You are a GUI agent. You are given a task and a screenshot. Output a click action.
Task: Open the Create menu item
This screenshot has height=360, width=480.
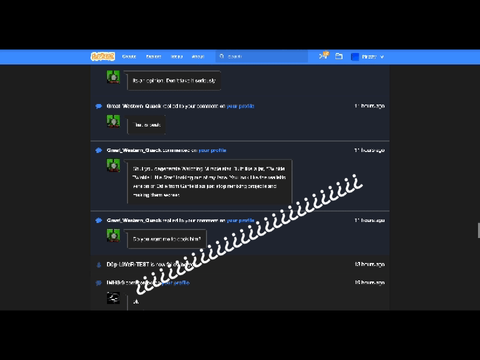[x=129, y=56]
